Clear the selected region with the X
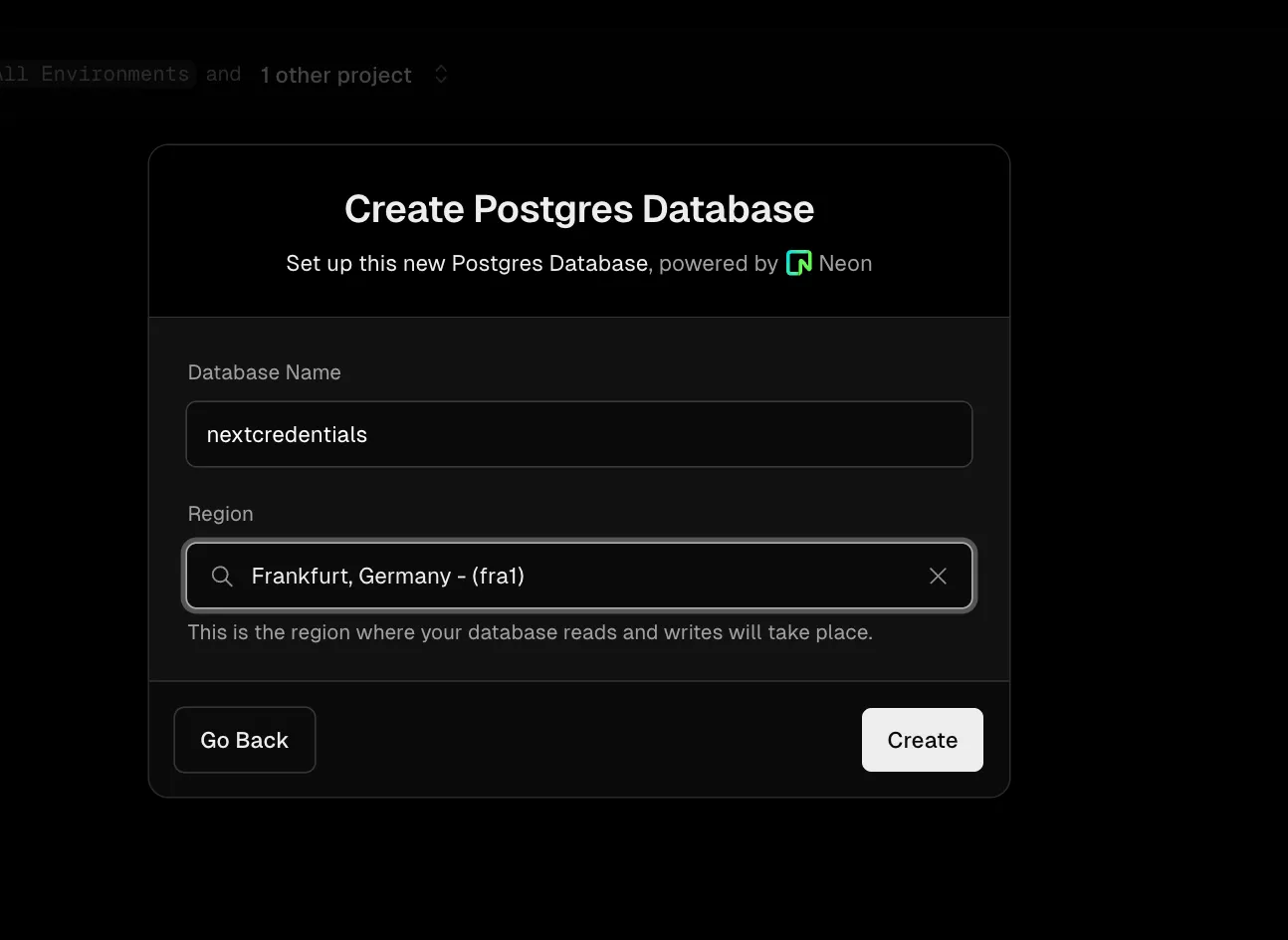1288x940 pixels. coord(938,577)
